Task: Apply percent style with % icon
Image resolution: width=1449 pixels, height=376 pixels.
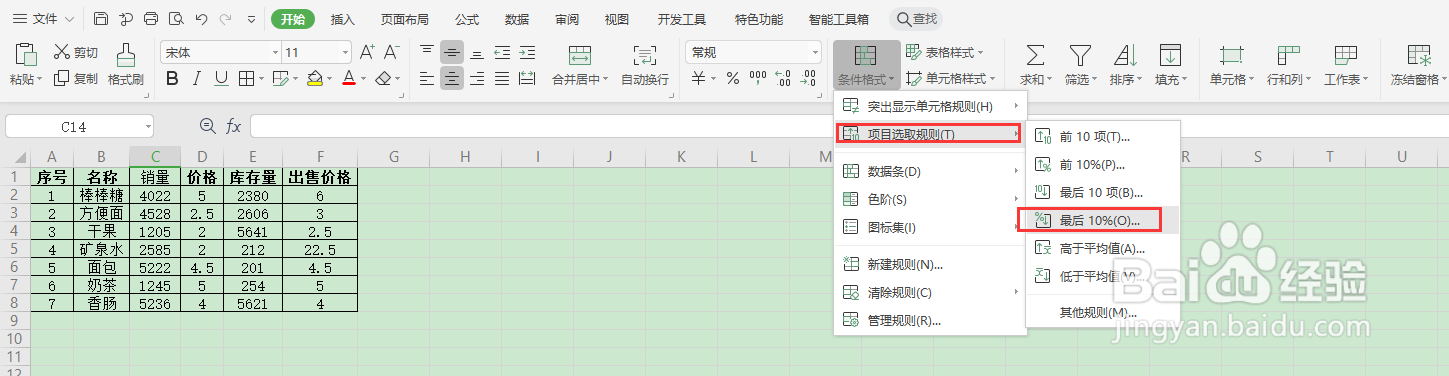Action: click(732, 78)
